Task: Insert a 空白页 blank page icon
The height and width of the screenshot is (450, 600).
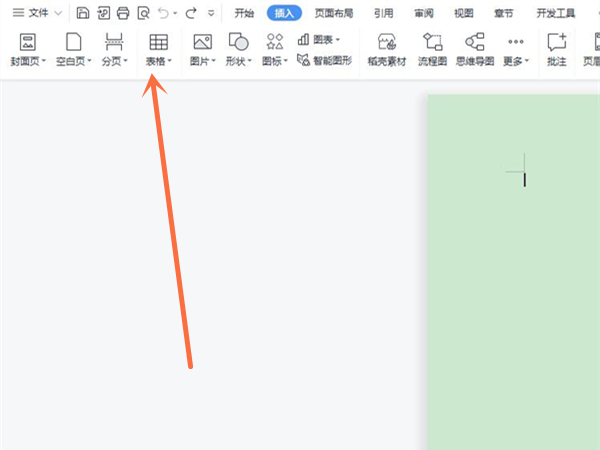Action: [x=73, y=42]
